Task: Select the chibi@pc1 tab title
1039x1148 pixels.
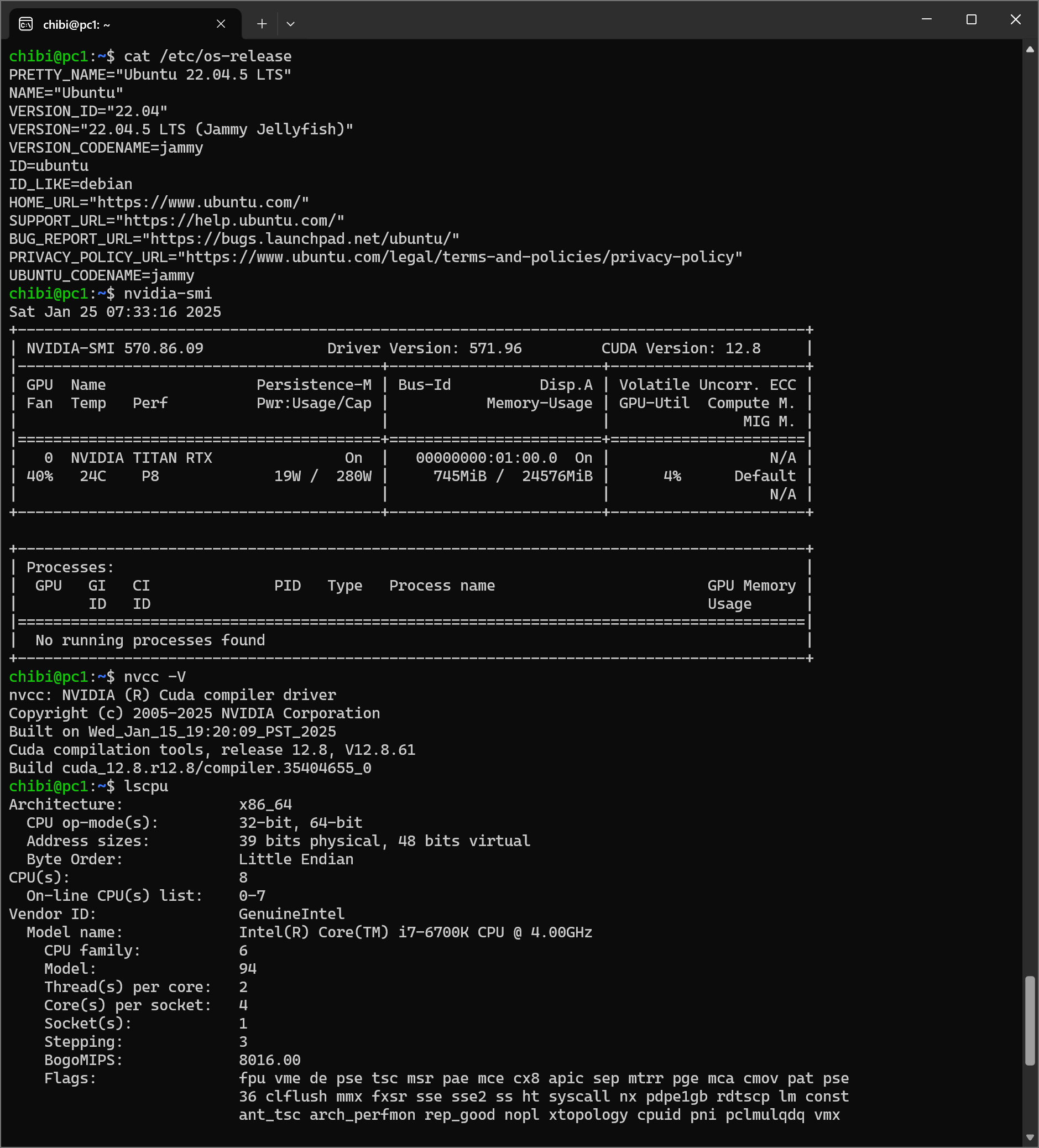Action: (77, 24)
